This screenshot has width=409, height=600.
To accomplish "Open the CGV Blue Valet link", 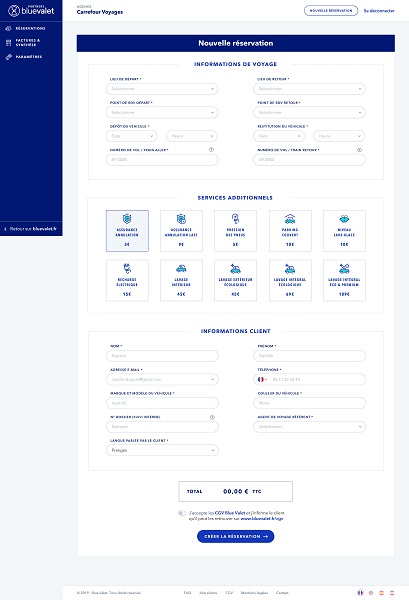I will click(230, 513).
